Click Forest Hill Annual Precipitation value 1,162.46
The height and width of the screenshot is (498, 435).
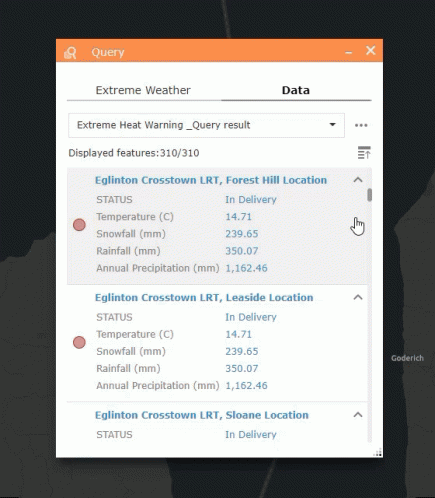pyautogui.click(x=246, y=268)
